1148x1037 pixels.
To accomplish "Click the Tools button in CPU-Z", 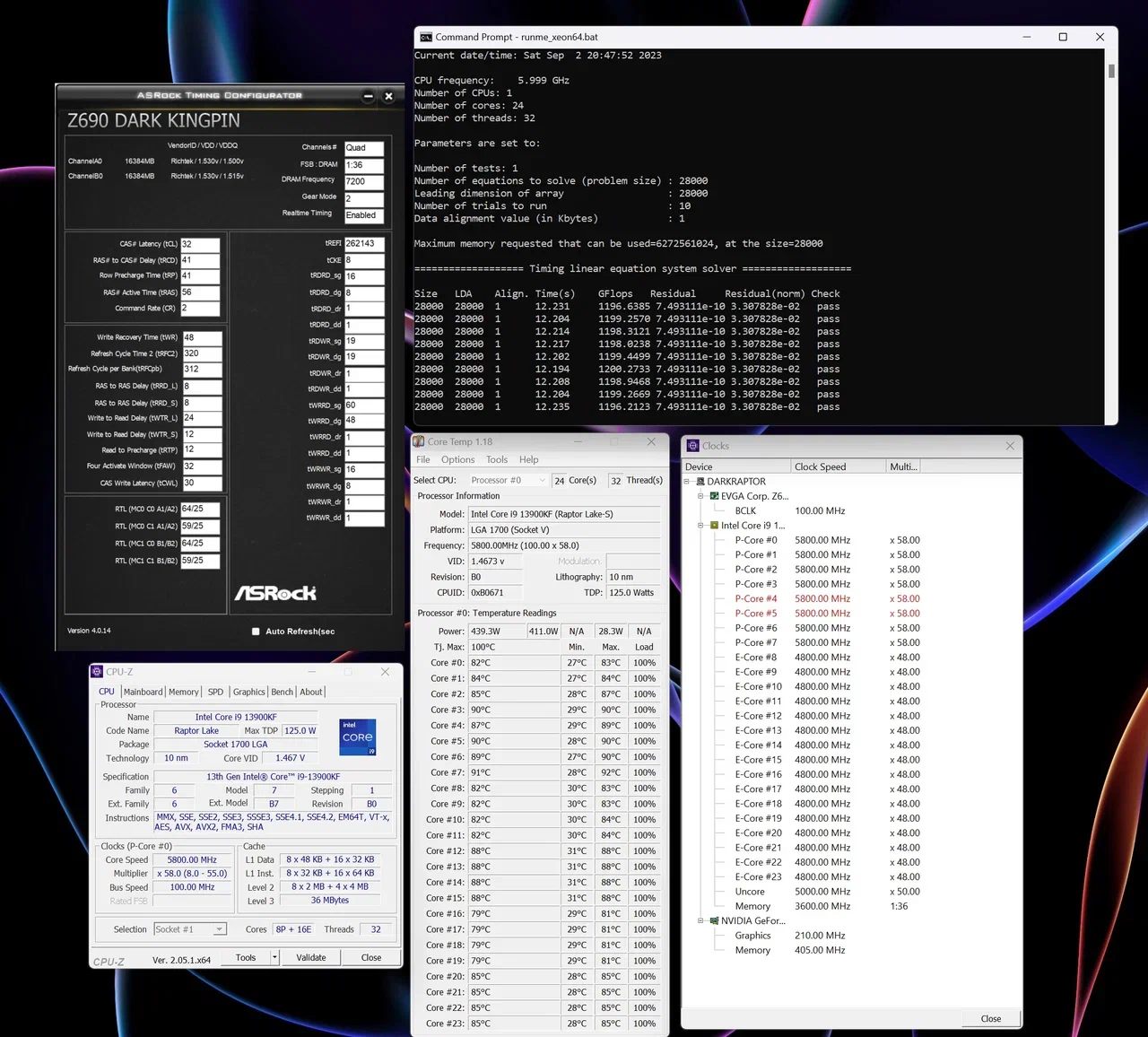I will [246, 957].
